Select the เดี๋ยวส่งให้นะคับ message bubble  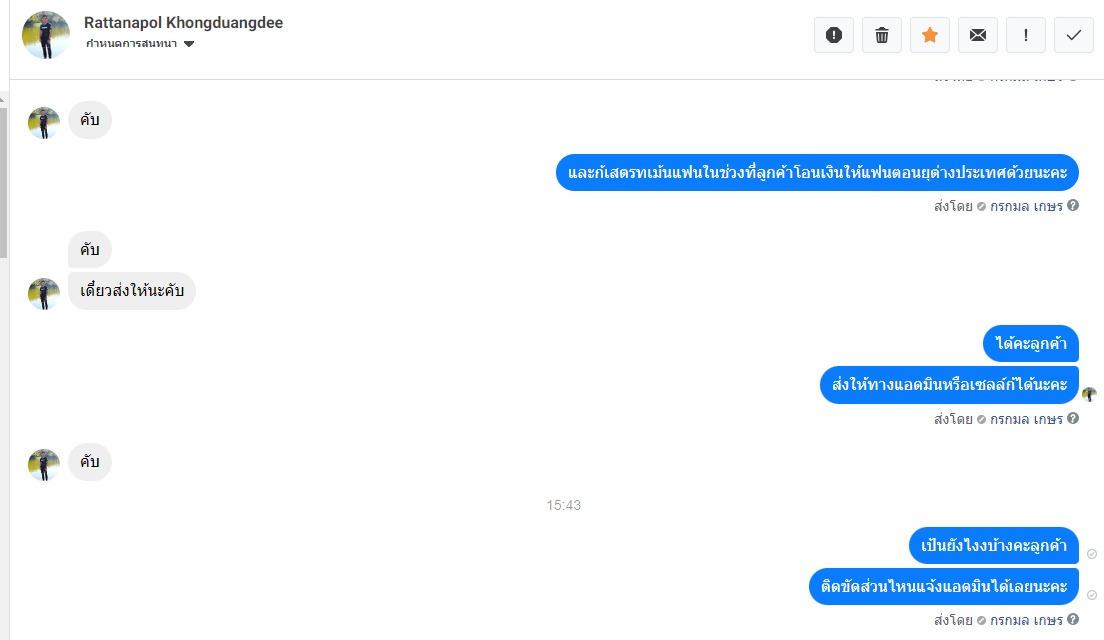tap(132, 291)
